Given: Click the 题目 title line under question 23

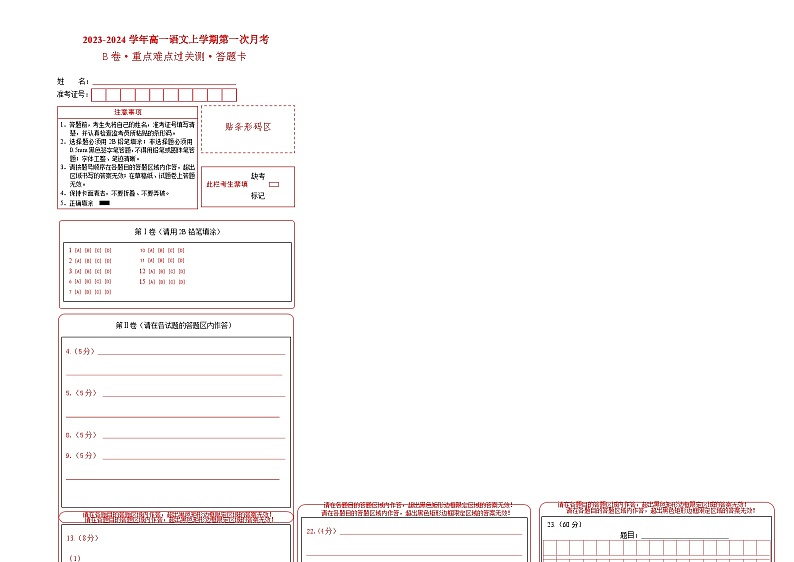Looking at the screenshot, I should coord(685,536).
